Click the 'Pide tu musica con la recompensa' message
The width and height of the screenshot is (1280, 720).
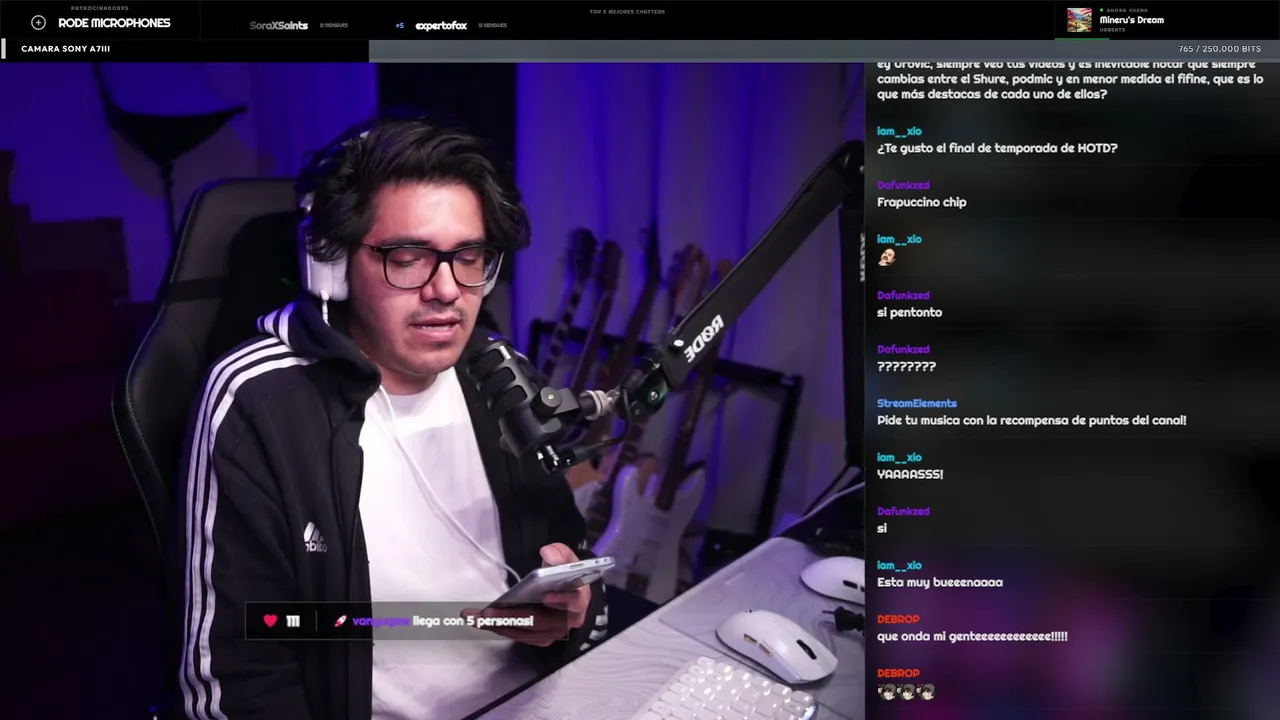[x=1032, y=420]
